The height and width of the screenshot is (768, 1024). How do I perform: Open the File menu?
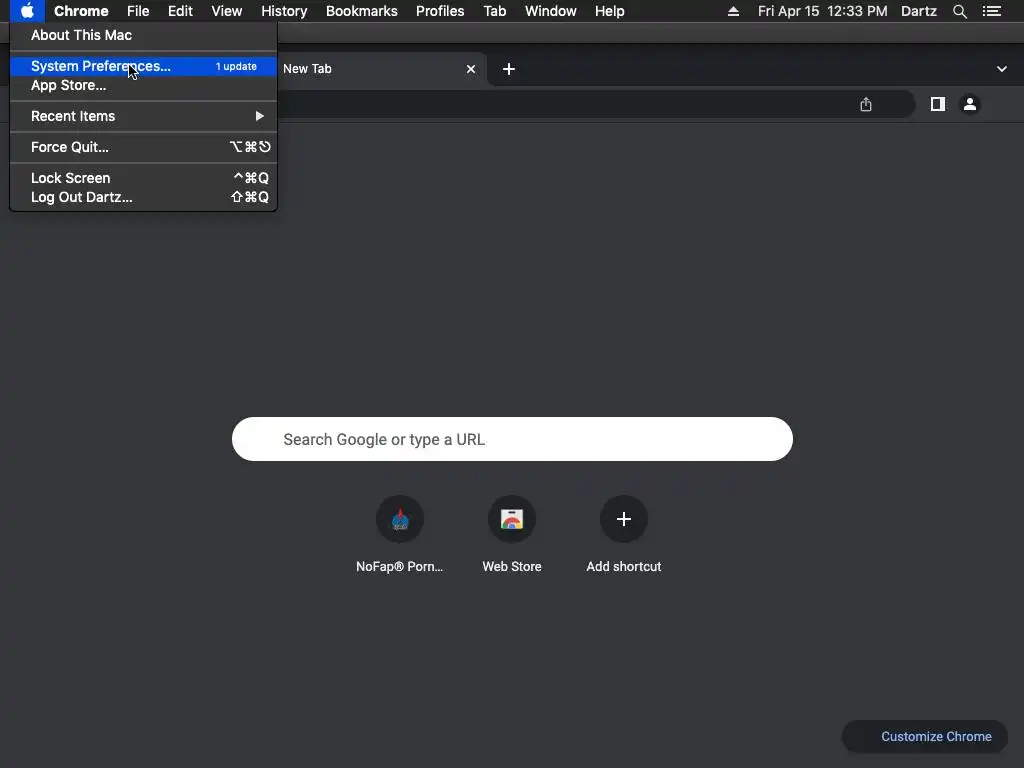tap(138, 11)
